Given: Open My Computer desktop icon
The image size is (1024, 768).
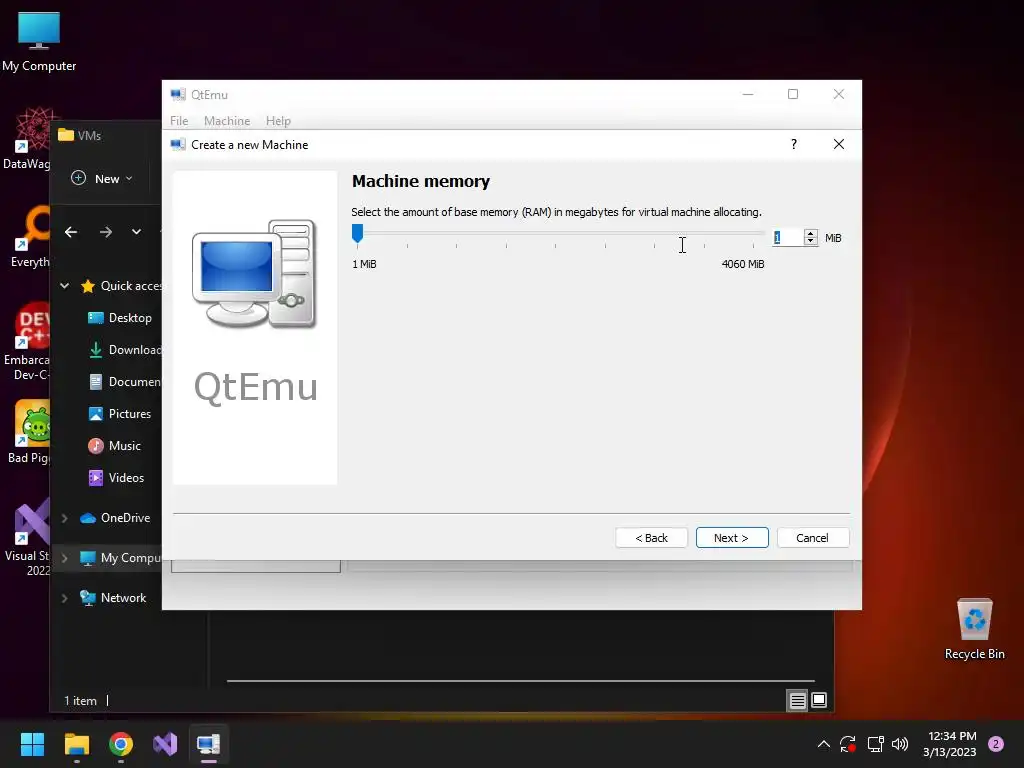Looking at the screenshot, I should (39, 42).
